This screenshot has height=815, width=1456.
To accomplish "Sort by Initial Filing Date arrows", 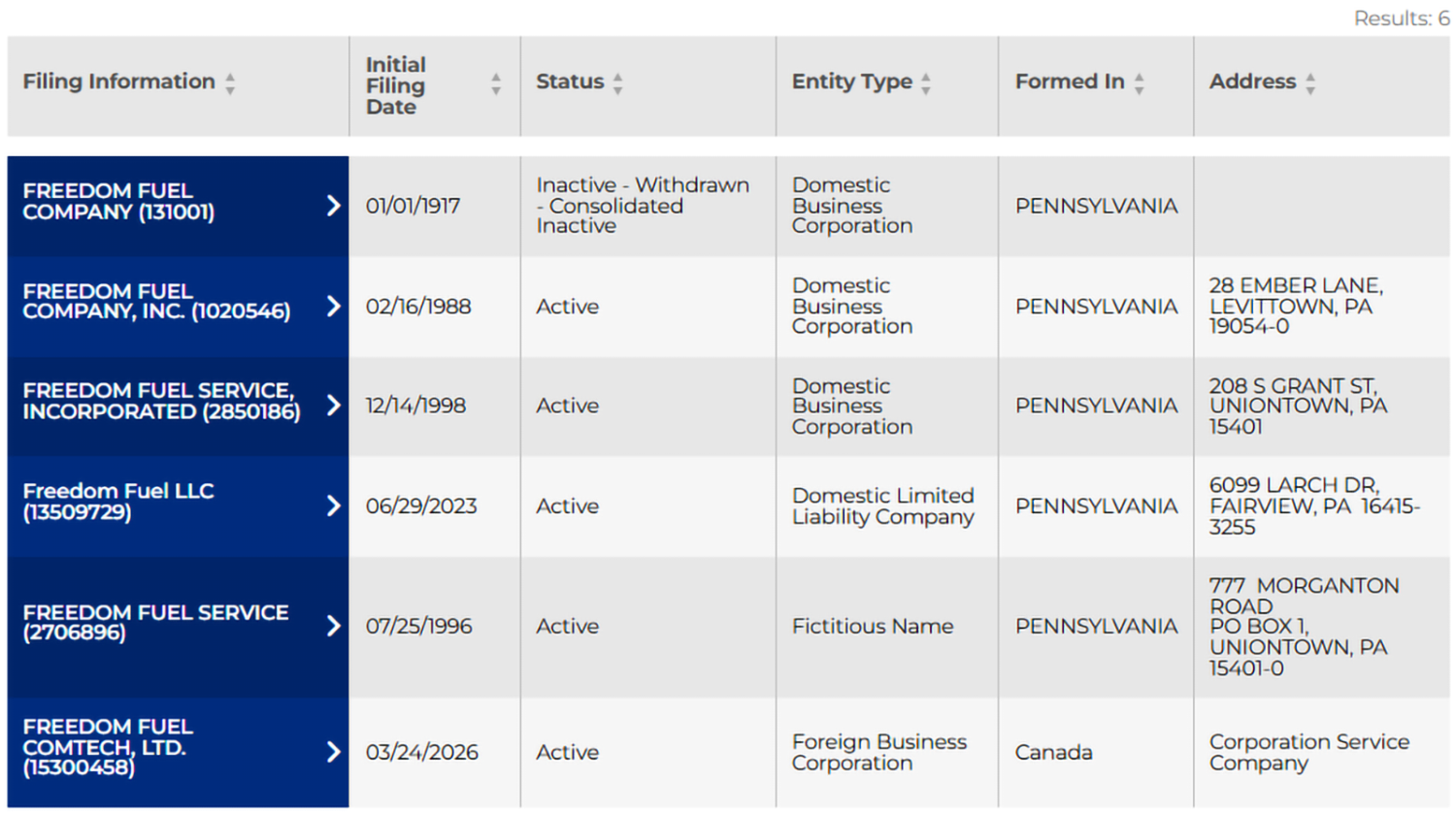I will [496, 84].
